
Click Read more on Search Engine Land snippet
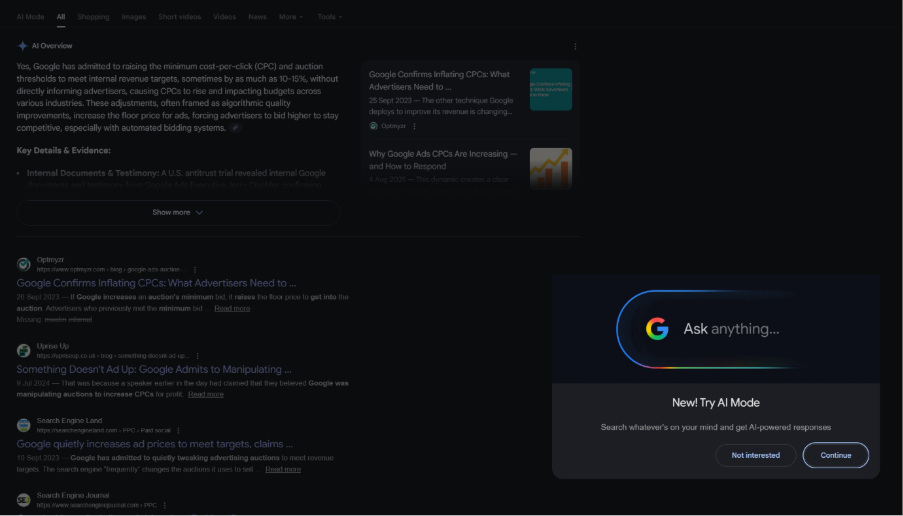pyautogui.click(x=283, y=469)
